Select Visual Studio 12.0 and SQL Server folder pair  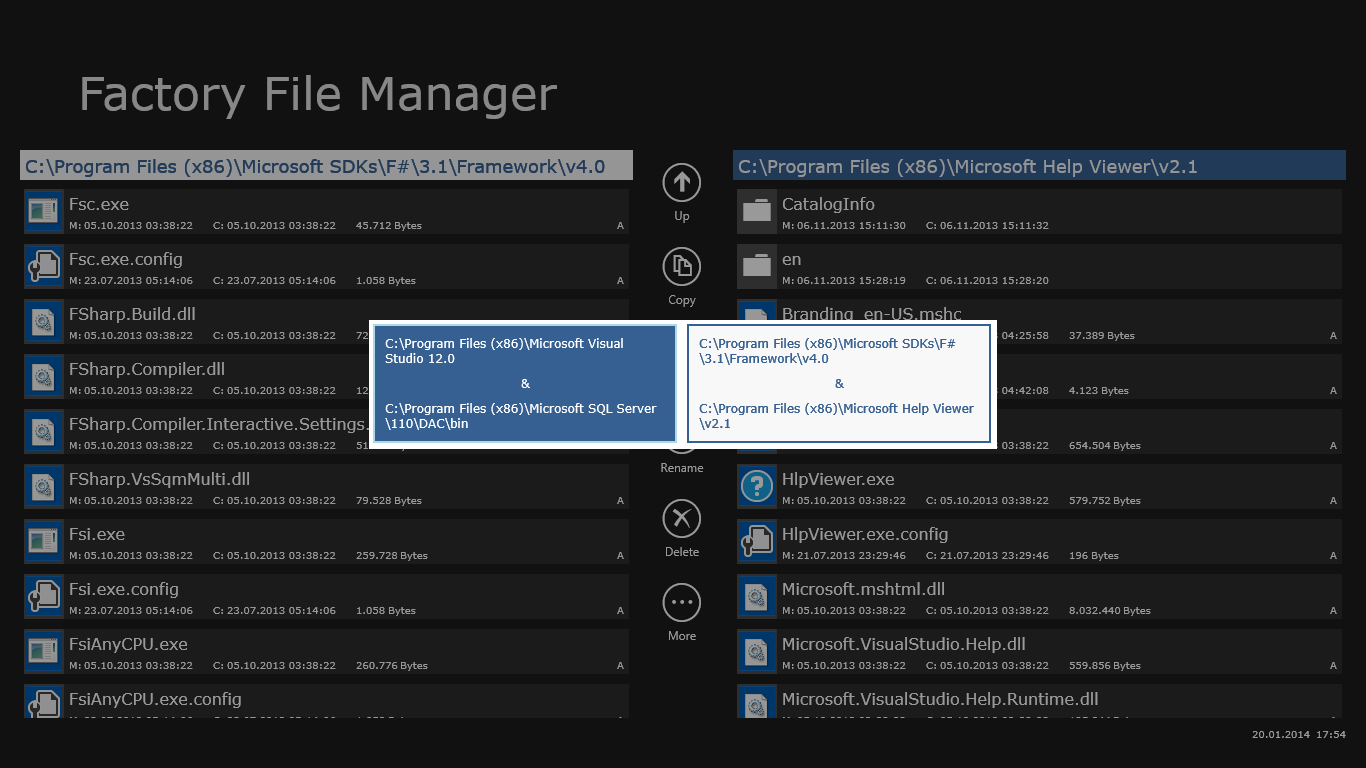[525, 383]
